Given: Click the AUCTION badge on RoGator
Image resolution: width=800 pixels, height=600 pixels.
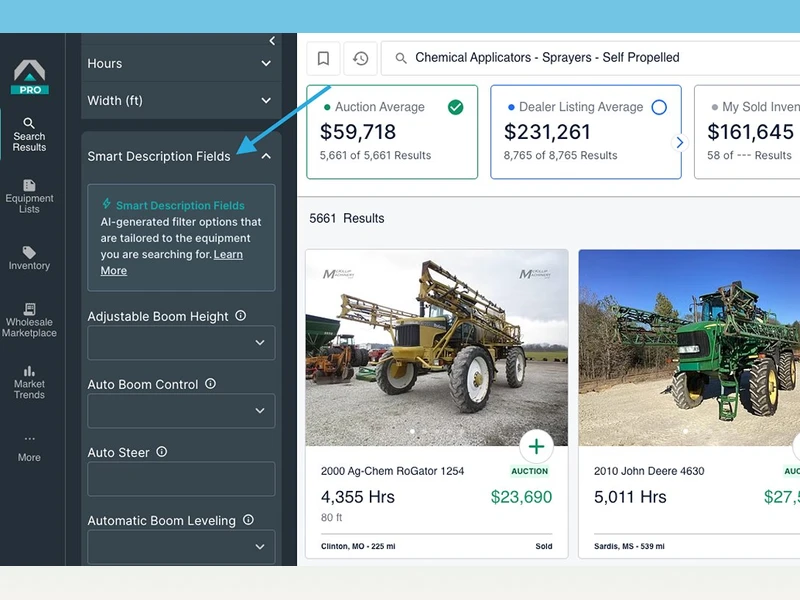Looking at the screenshot, I should click(x=530, y=471).
